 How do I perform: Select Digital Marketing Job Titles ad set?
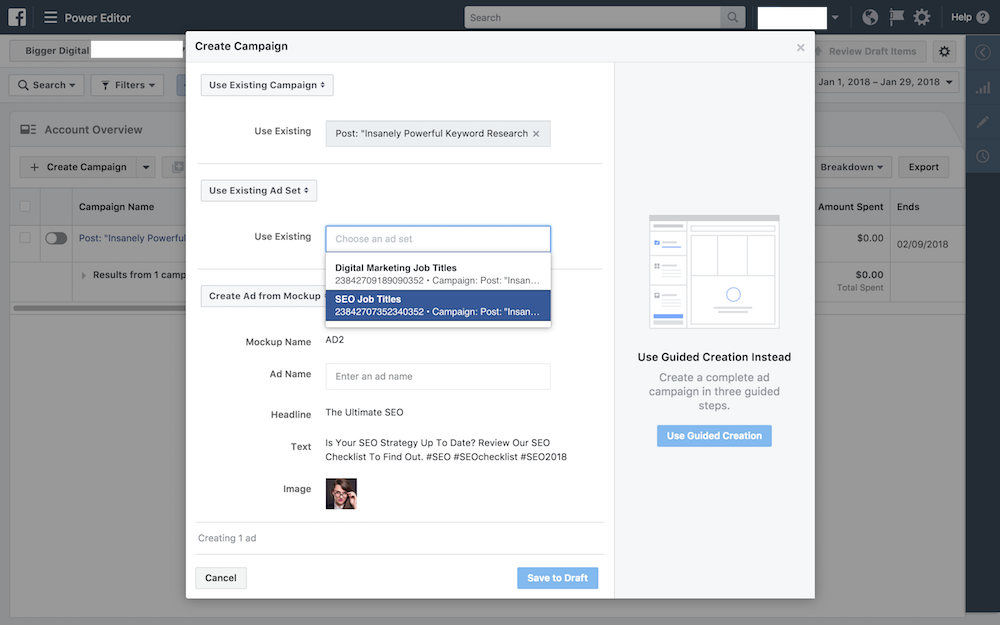(438, 274)
